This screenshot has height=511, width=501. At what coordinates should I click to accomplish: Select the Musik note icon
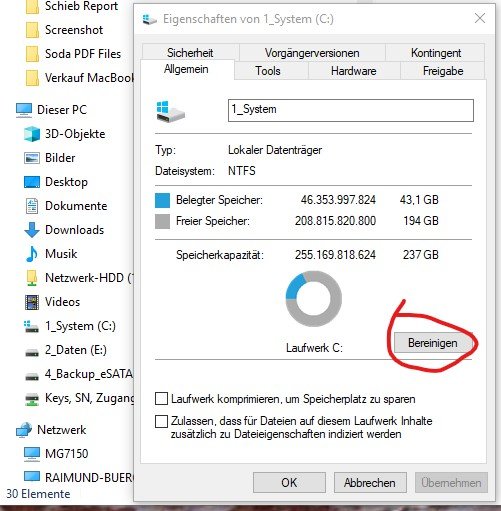point(32,254)
